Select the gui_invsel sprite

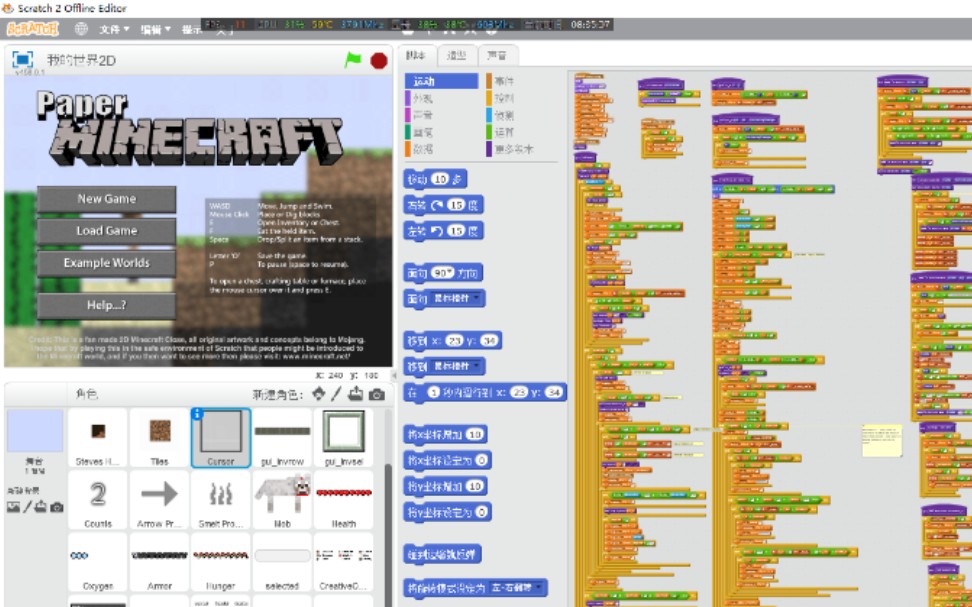(343, 438)
